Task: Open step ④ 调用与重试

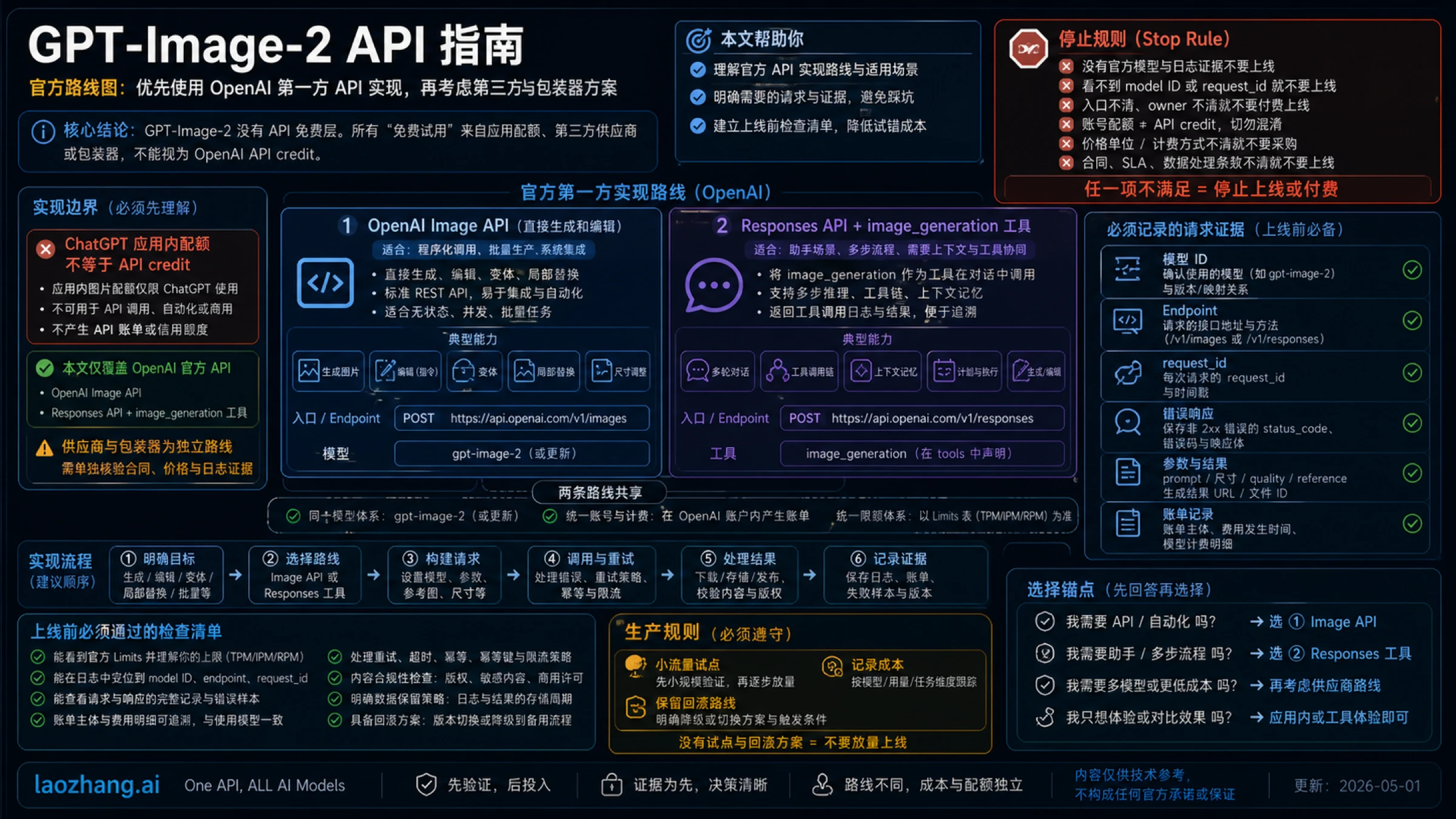Action: tap(591, 575)
